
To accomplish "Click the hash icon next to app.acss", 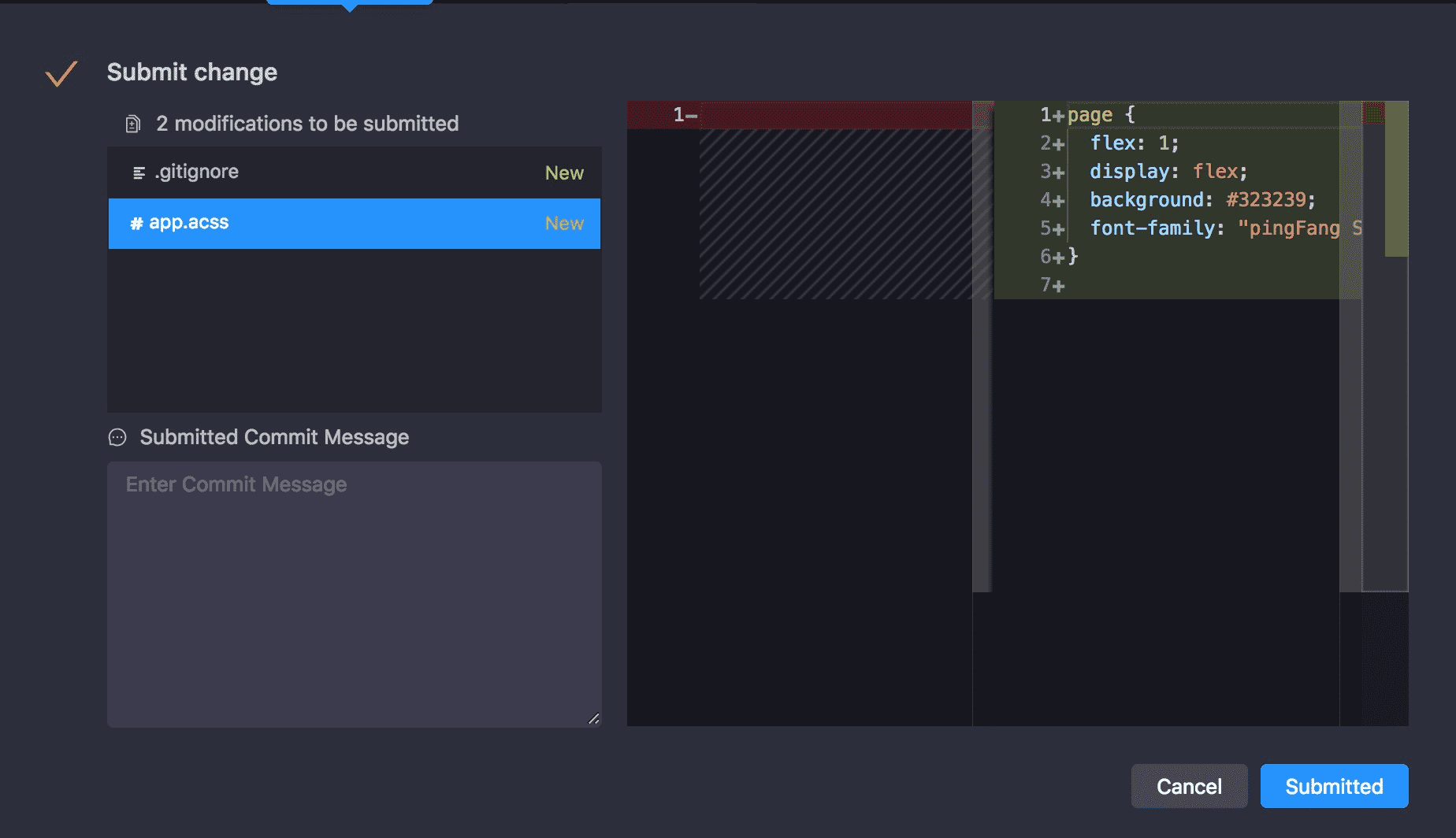I will (136, 224).
